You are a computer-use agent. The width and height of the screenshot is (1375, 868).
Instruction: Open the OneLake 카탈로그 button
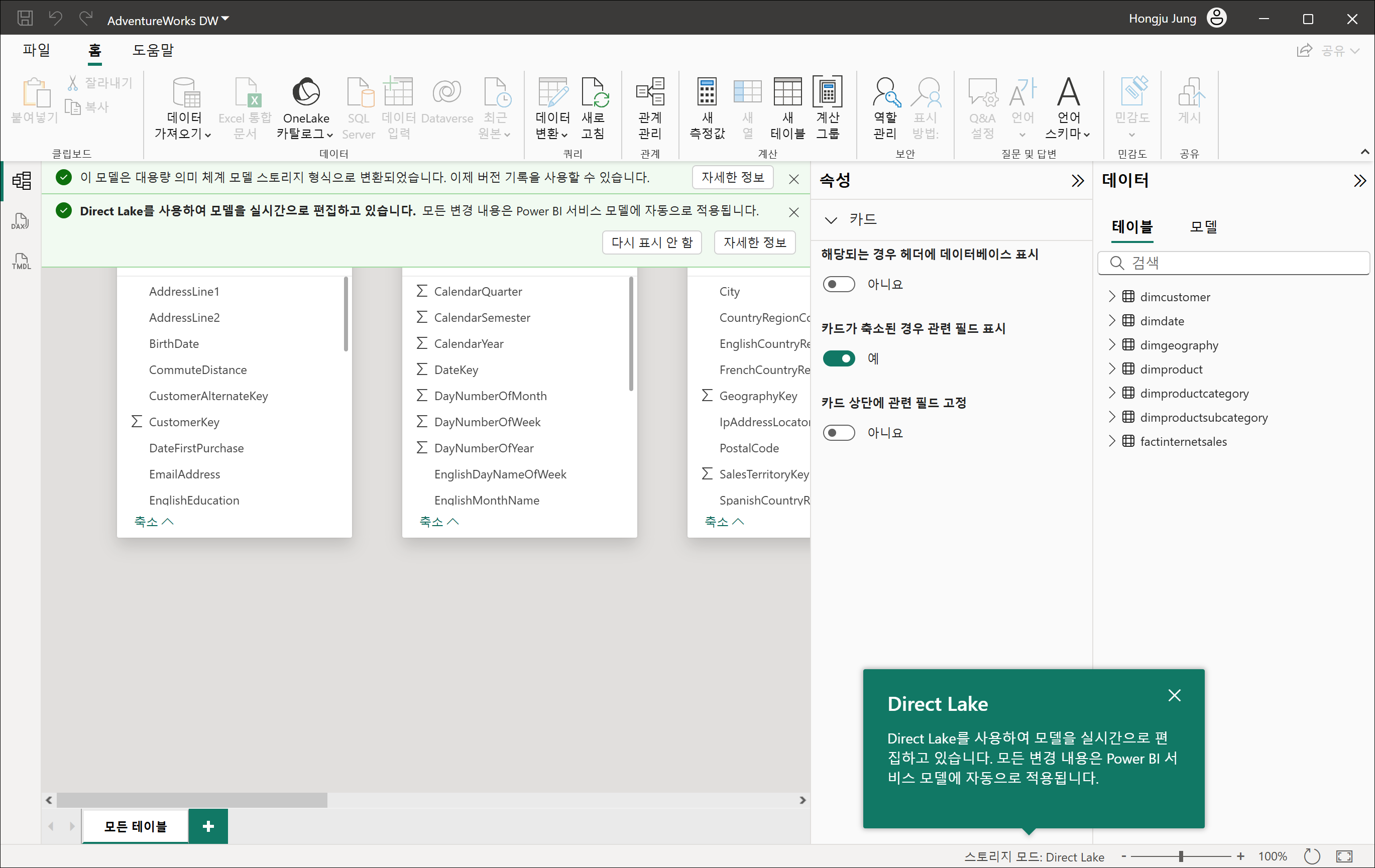click(305, 108)
